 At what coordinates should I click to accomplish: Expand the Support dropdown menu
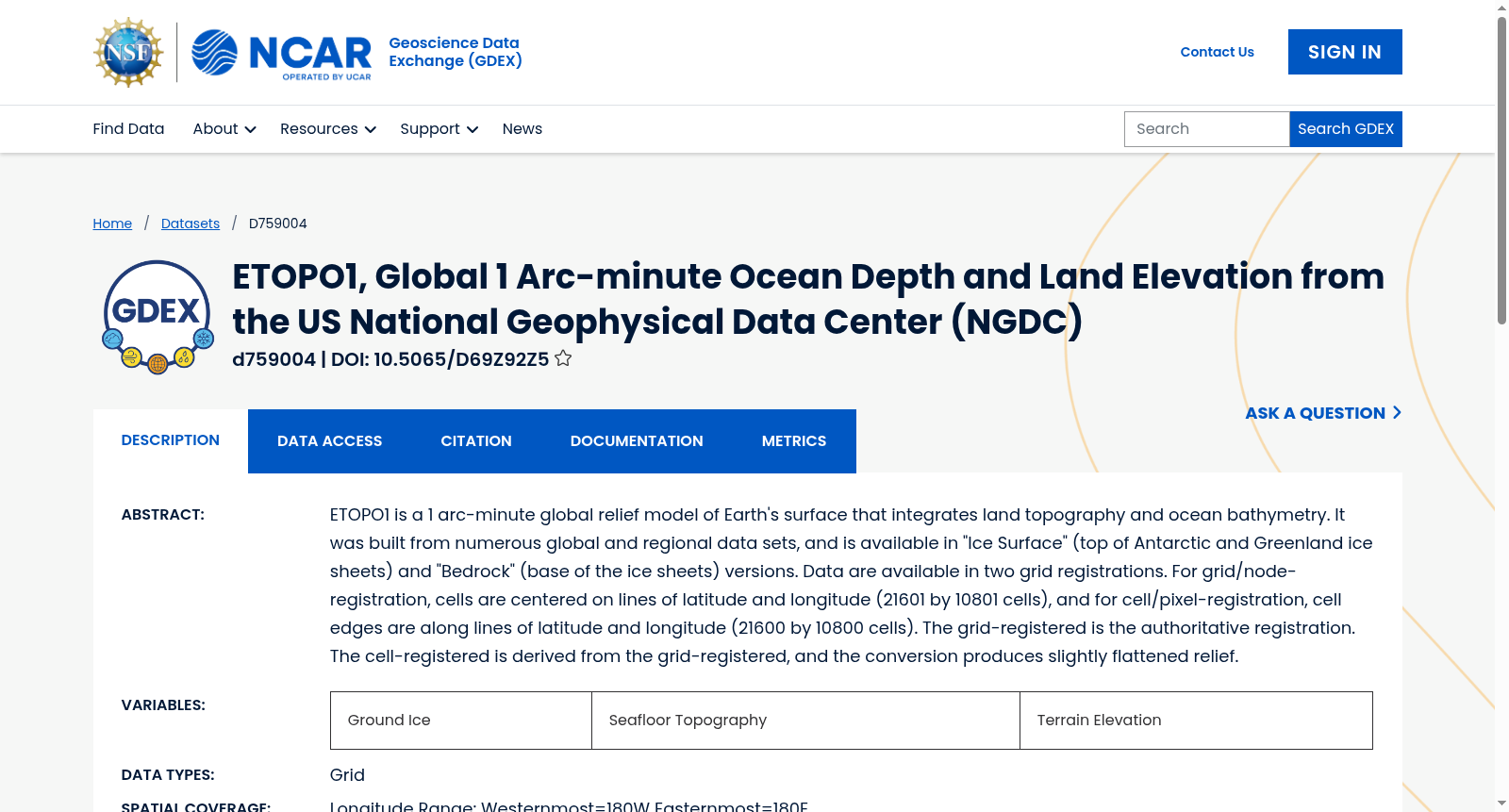(x=439, y=129)
